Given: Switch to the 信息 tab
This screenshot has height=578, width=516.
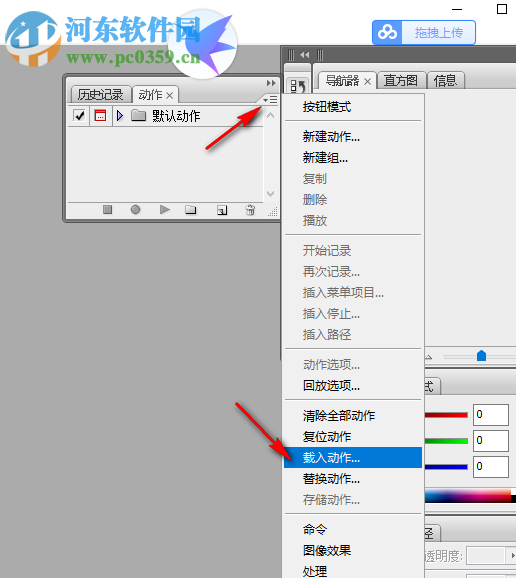Looking at the screenshot, I should coord(445,80).
